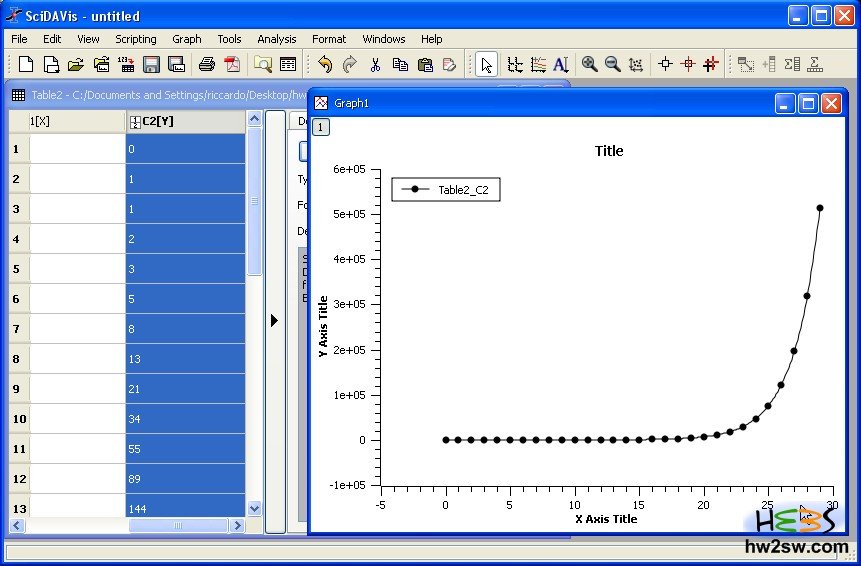Image resolution: width=861 pixels, height=566 pixels.
Task: Click the Table2_C2 legend box
Action: pyautogui.click(x=445, y=190)
